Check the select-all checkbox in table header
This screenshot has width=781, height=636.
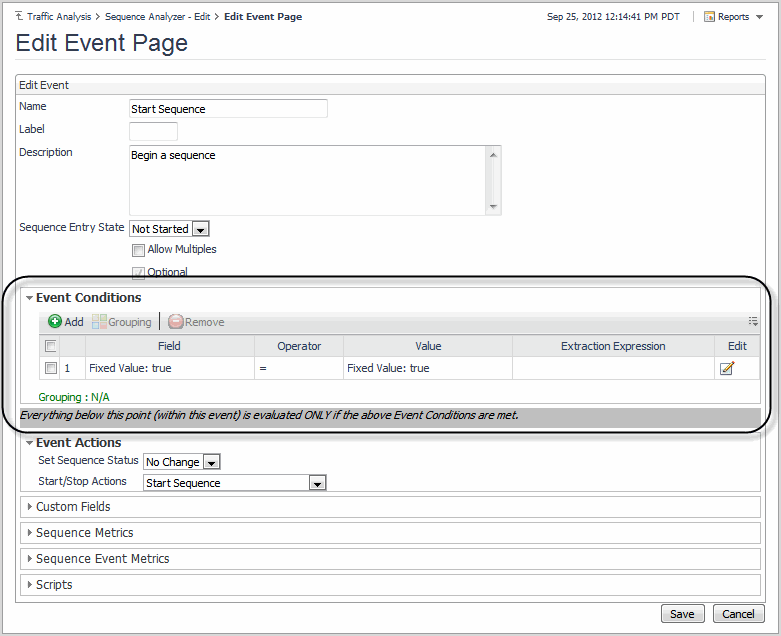click(x=50, y=346)
